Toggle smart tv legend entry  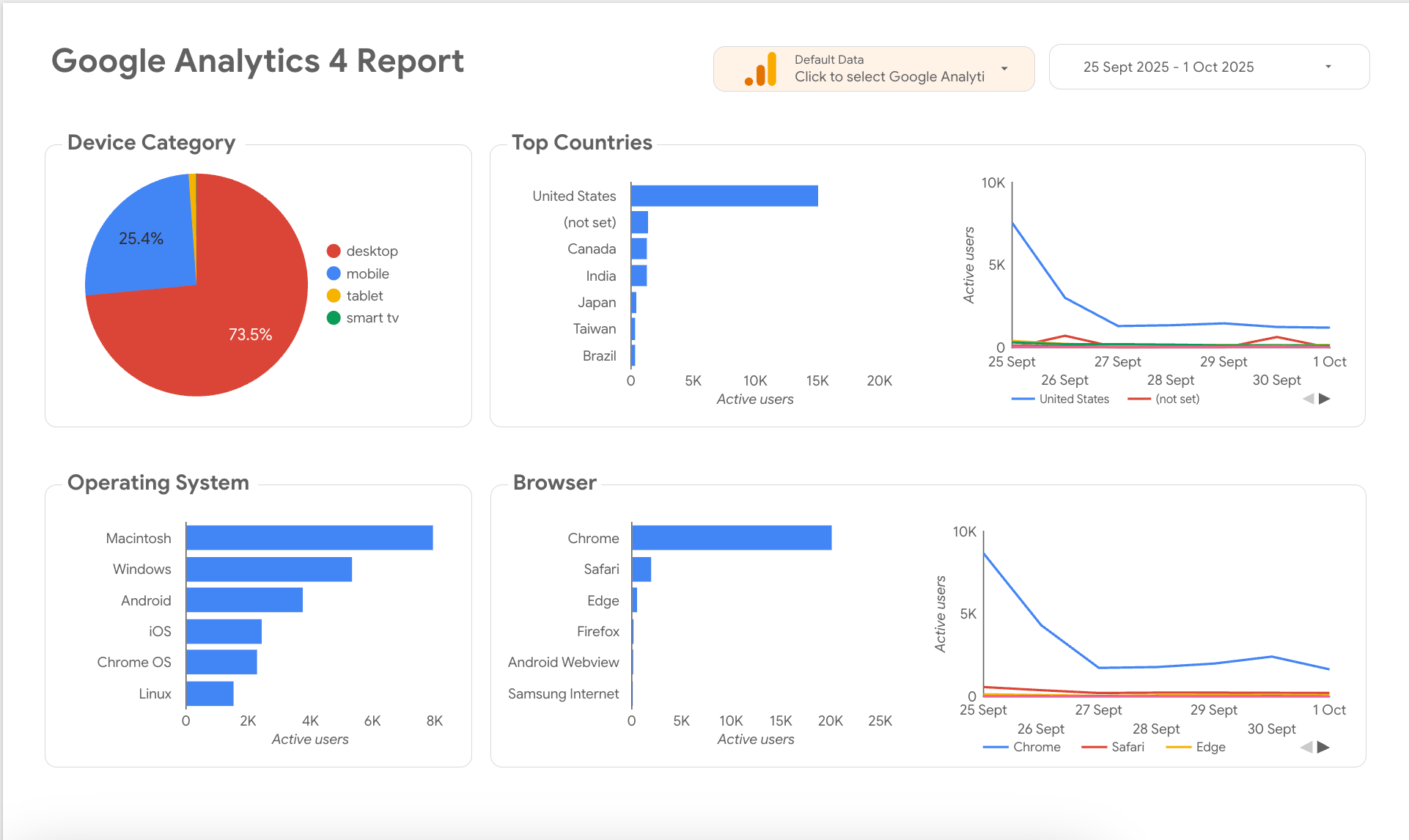[x=372, y=317]
